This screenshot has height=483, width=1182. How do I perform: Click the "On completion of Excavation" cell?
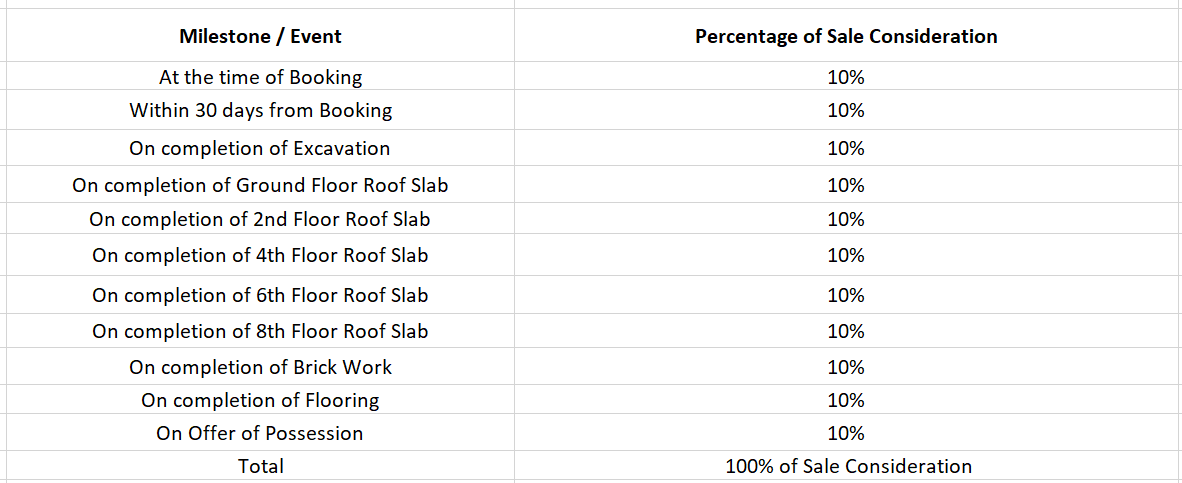point(260,148)
